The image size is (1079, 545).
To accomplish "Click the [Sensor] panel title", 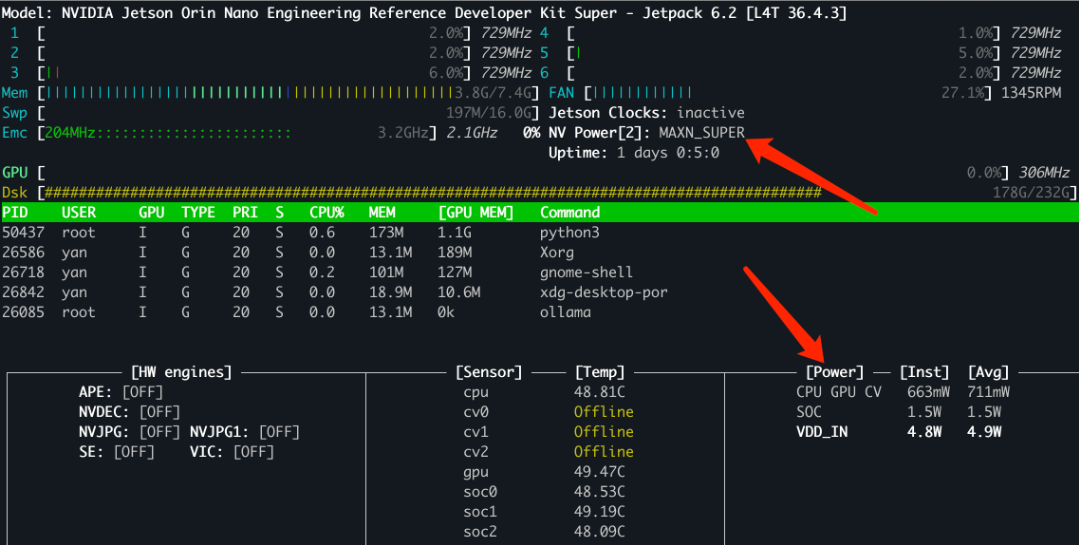I will 489,372.
